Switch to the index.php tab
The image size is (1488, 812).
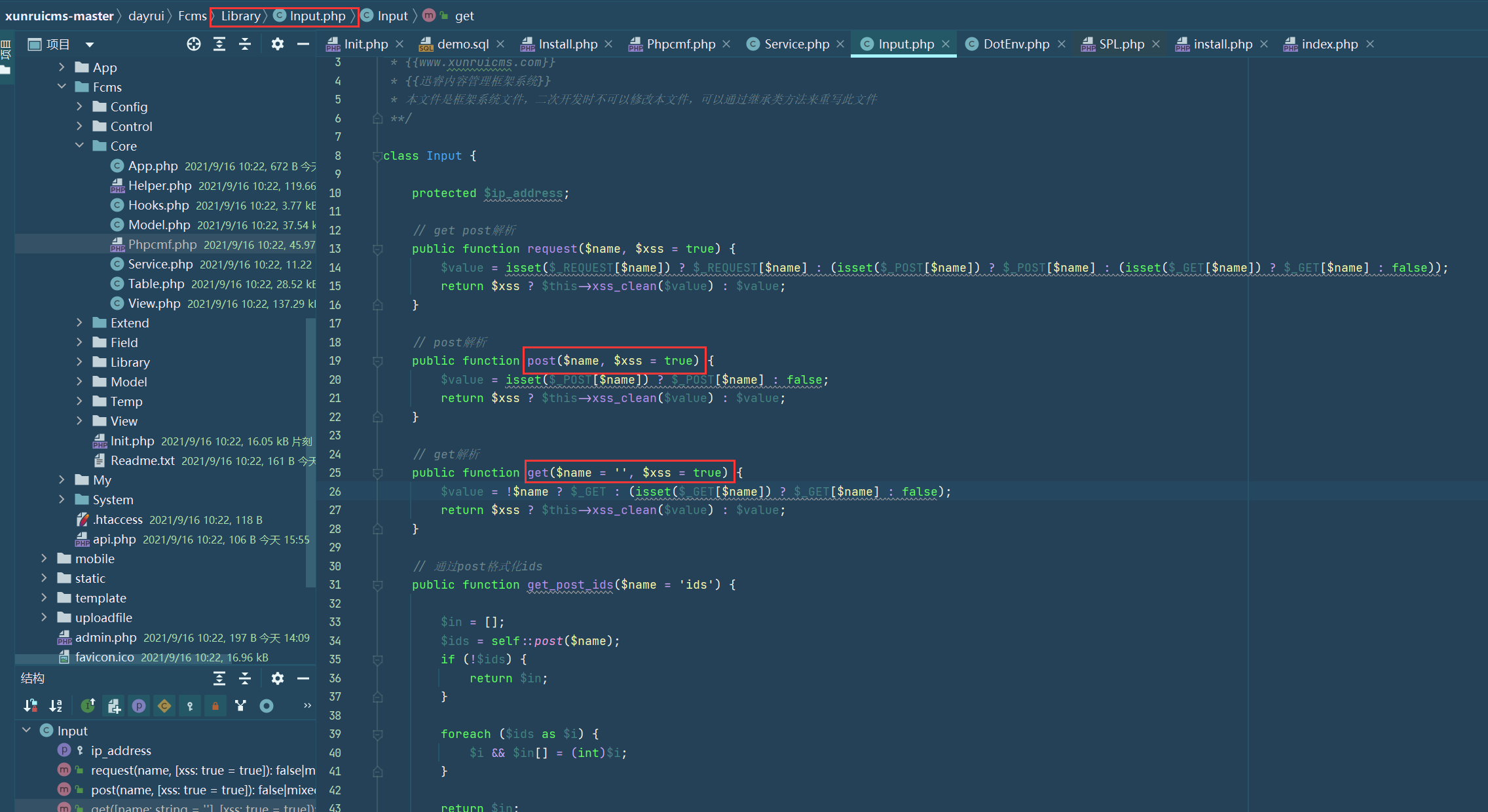pos(1330,44)
